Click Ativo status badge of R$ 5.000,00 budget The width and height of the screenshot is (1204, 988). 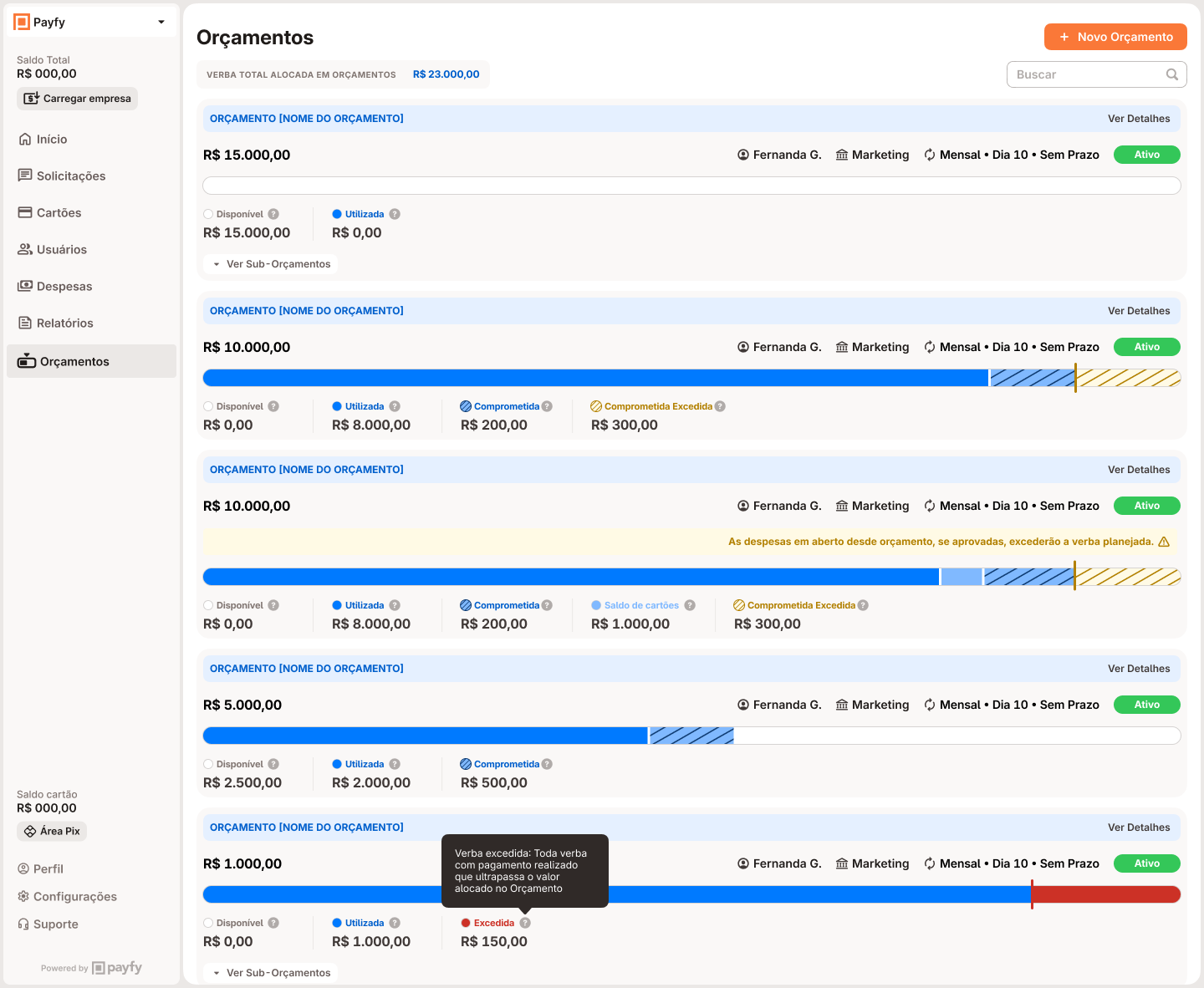[x=1147, y=705]
